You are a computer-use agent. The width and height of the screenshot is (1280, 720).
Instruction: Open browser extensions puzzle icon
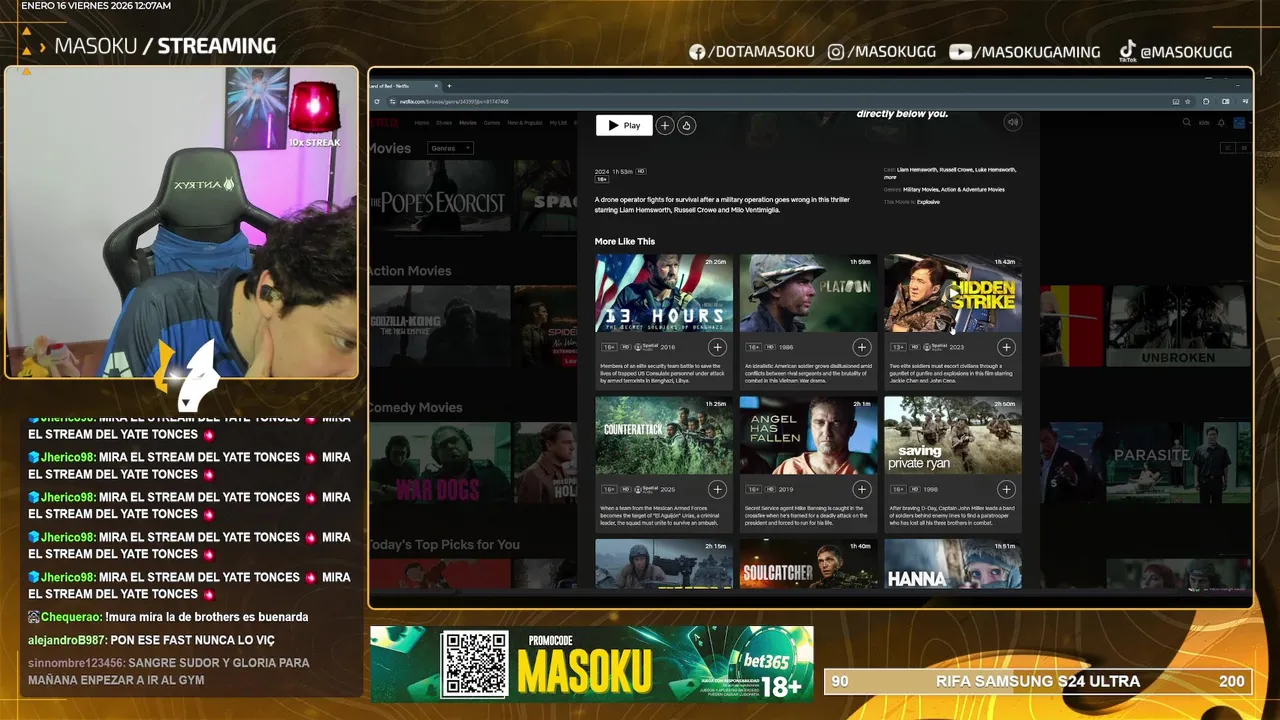coord(1206,101)
